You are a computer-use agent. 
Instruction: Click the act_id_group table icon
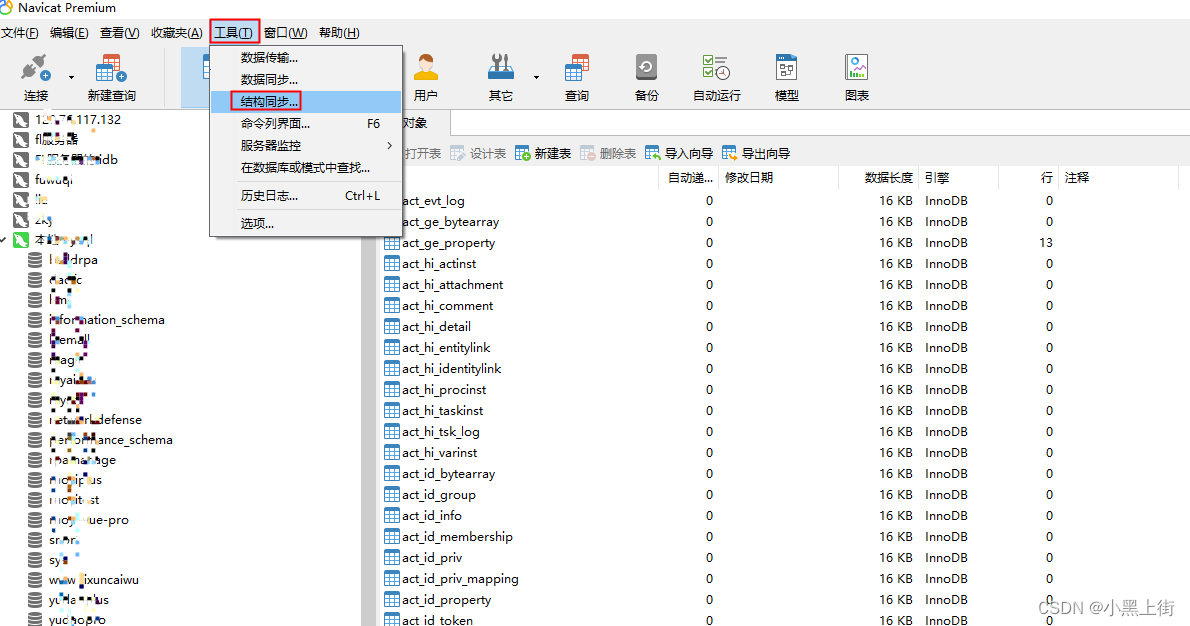[392, 495]
